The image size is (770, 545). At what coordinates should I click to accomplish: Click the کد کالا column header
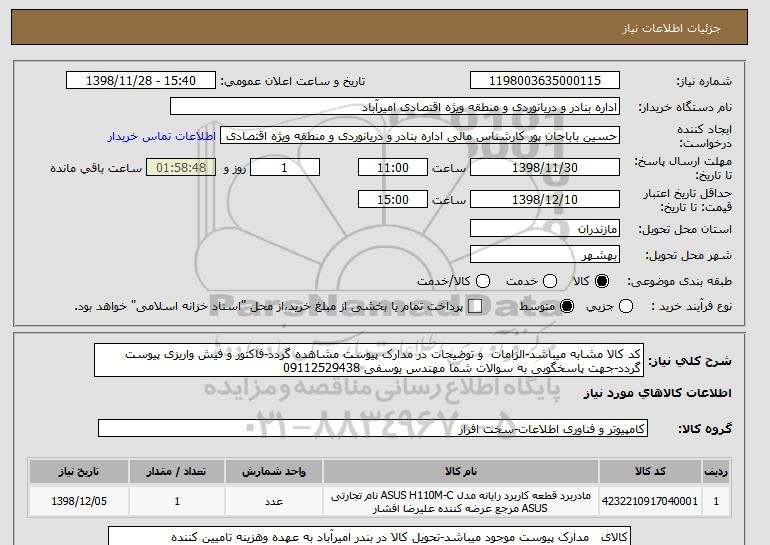(650, 471)
